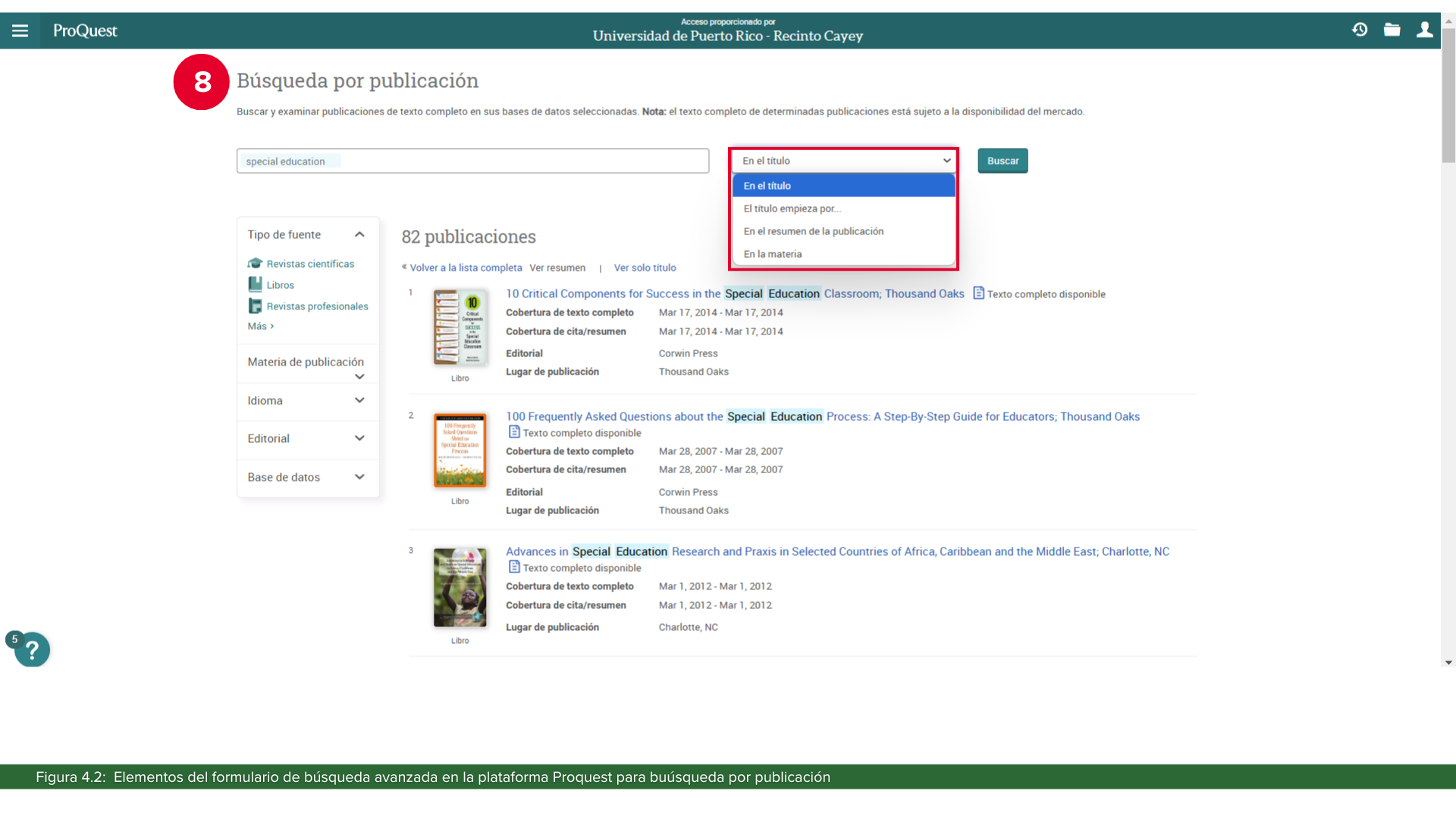Viewport: 1456px width, 819px height.
Task: Open the En el título search dropdown
Action: pos(845,161)
